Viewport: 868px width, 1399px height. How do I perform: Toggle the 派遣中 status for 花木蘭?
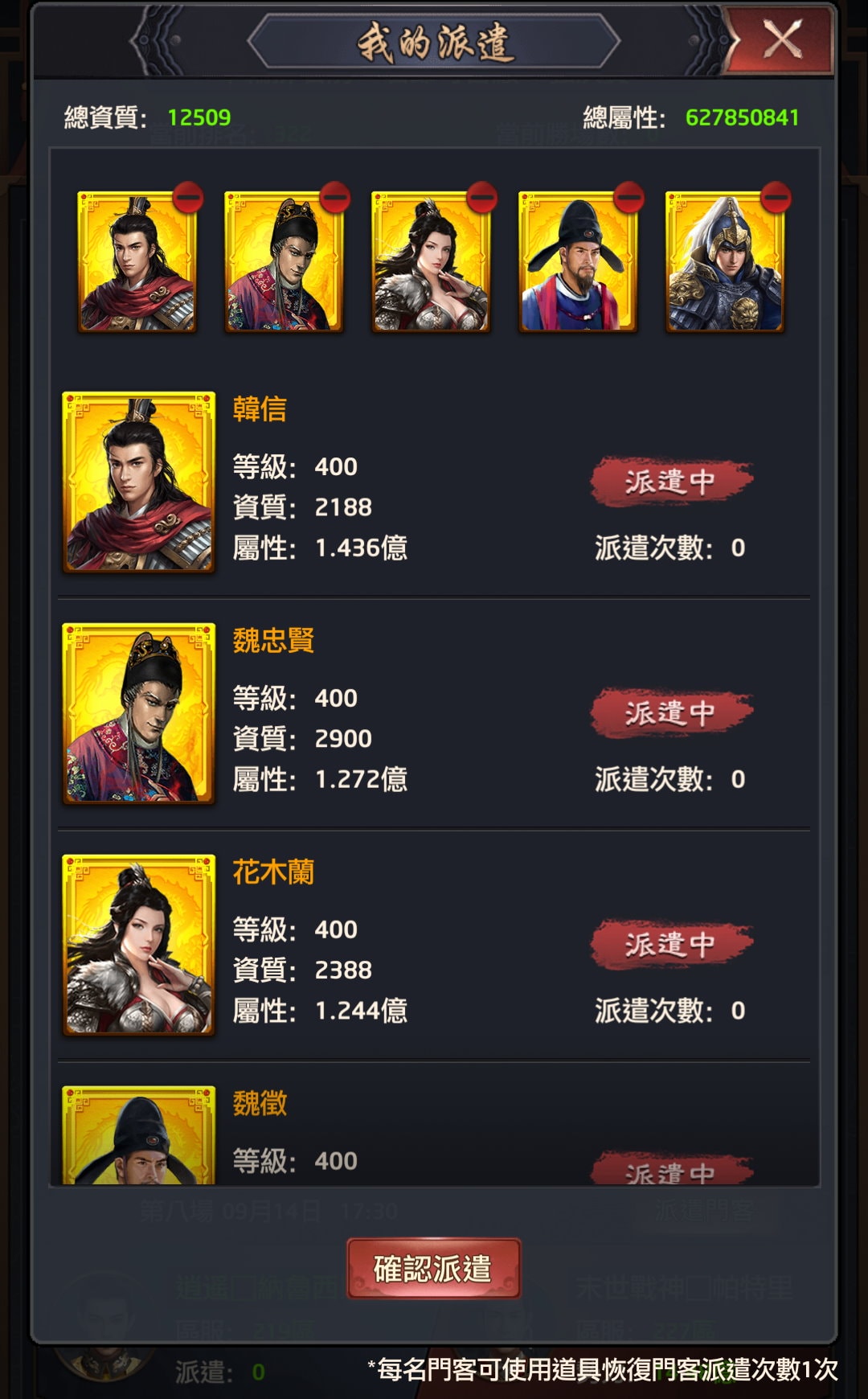(x=671, y=944)
